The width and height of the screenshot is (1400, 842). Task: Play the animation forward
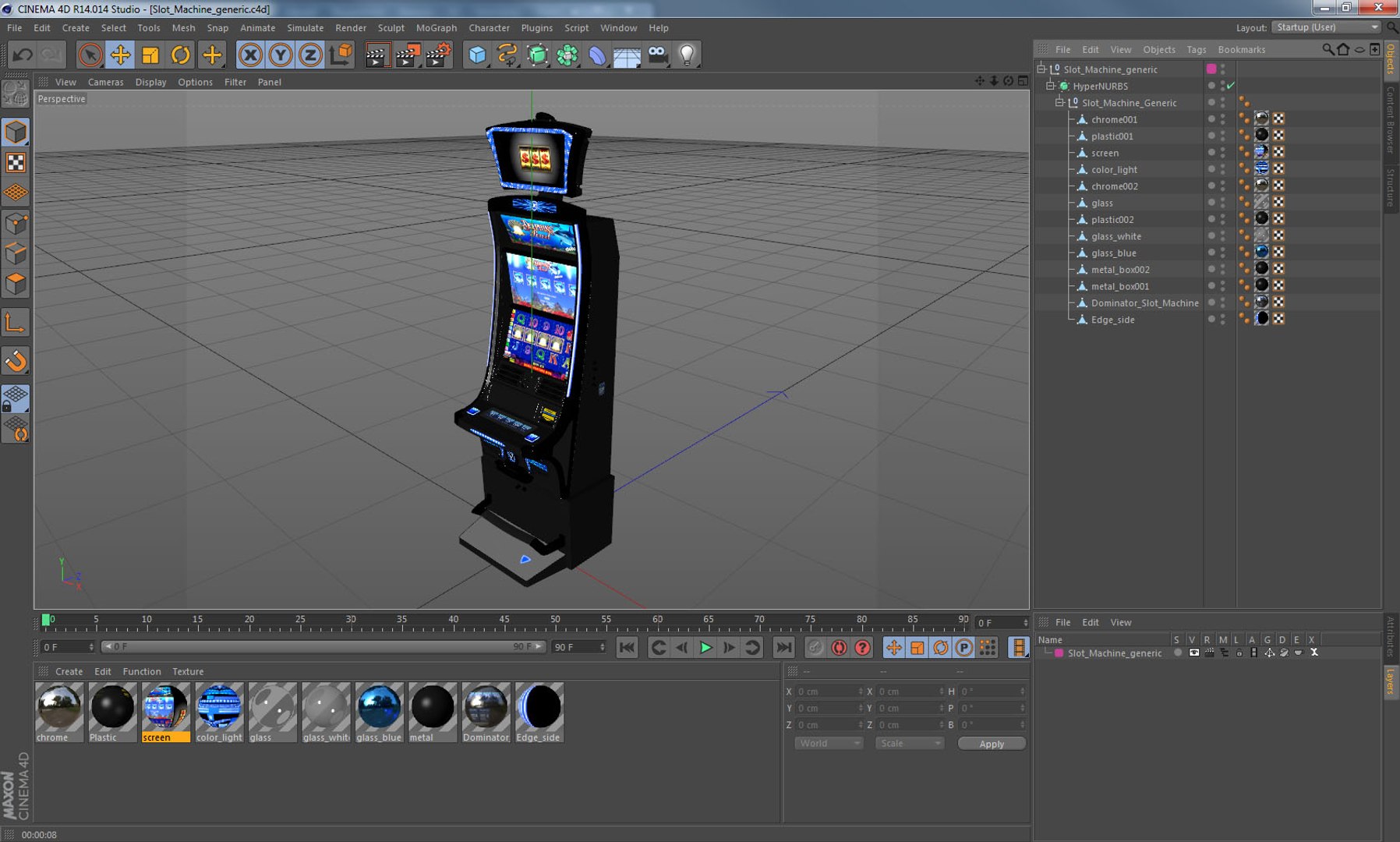(705, 647)
